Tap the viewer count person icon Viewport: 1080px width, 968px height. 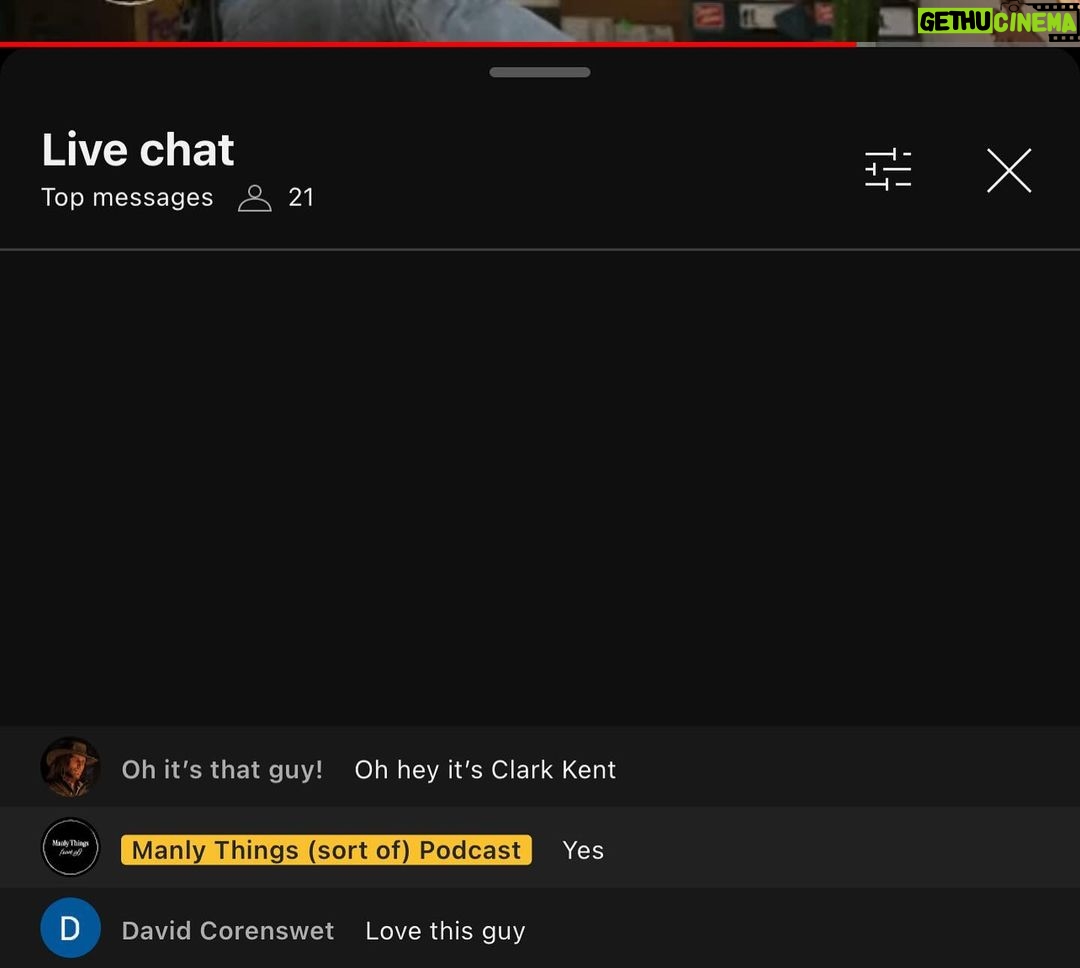click(x=255, y=198)
